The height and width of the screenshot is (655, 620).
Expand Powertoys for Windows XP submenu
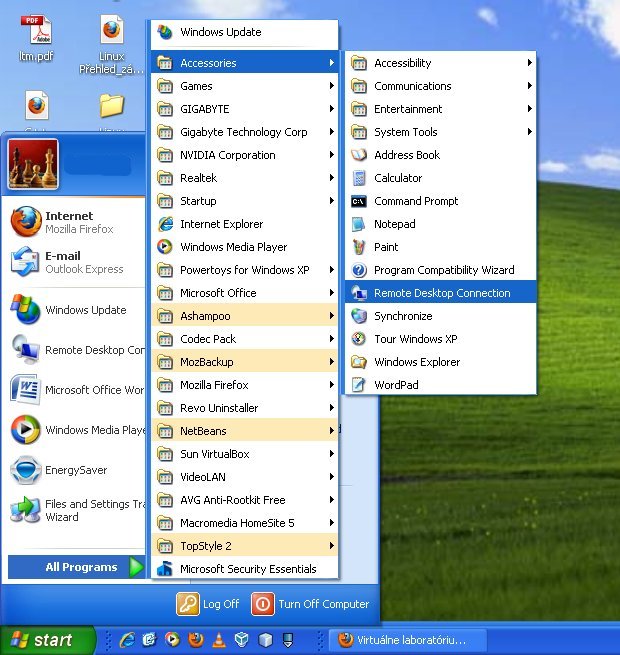[244, 270]
